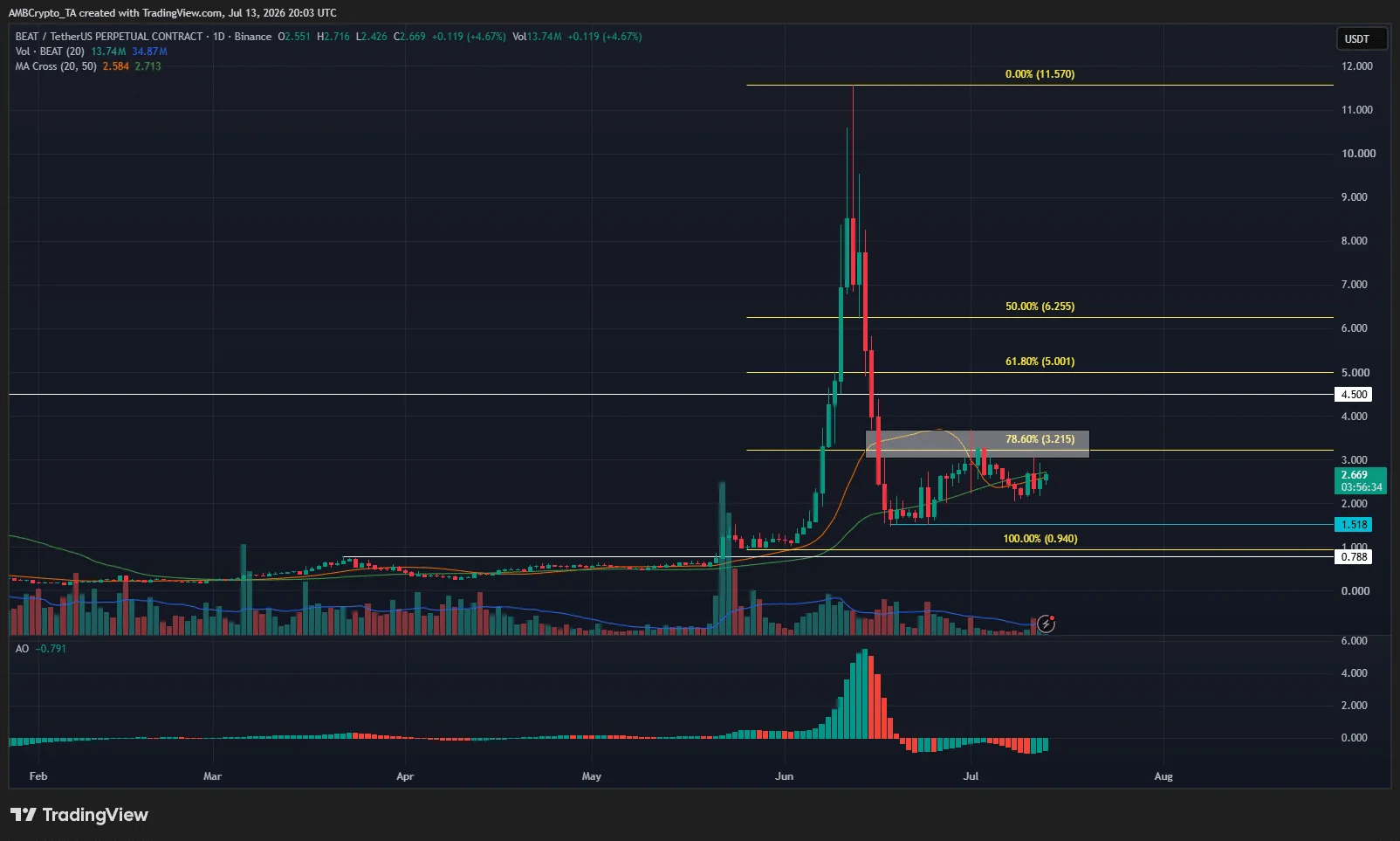
Task: Open the USDT currency selector
Action: click(1362, 38)
